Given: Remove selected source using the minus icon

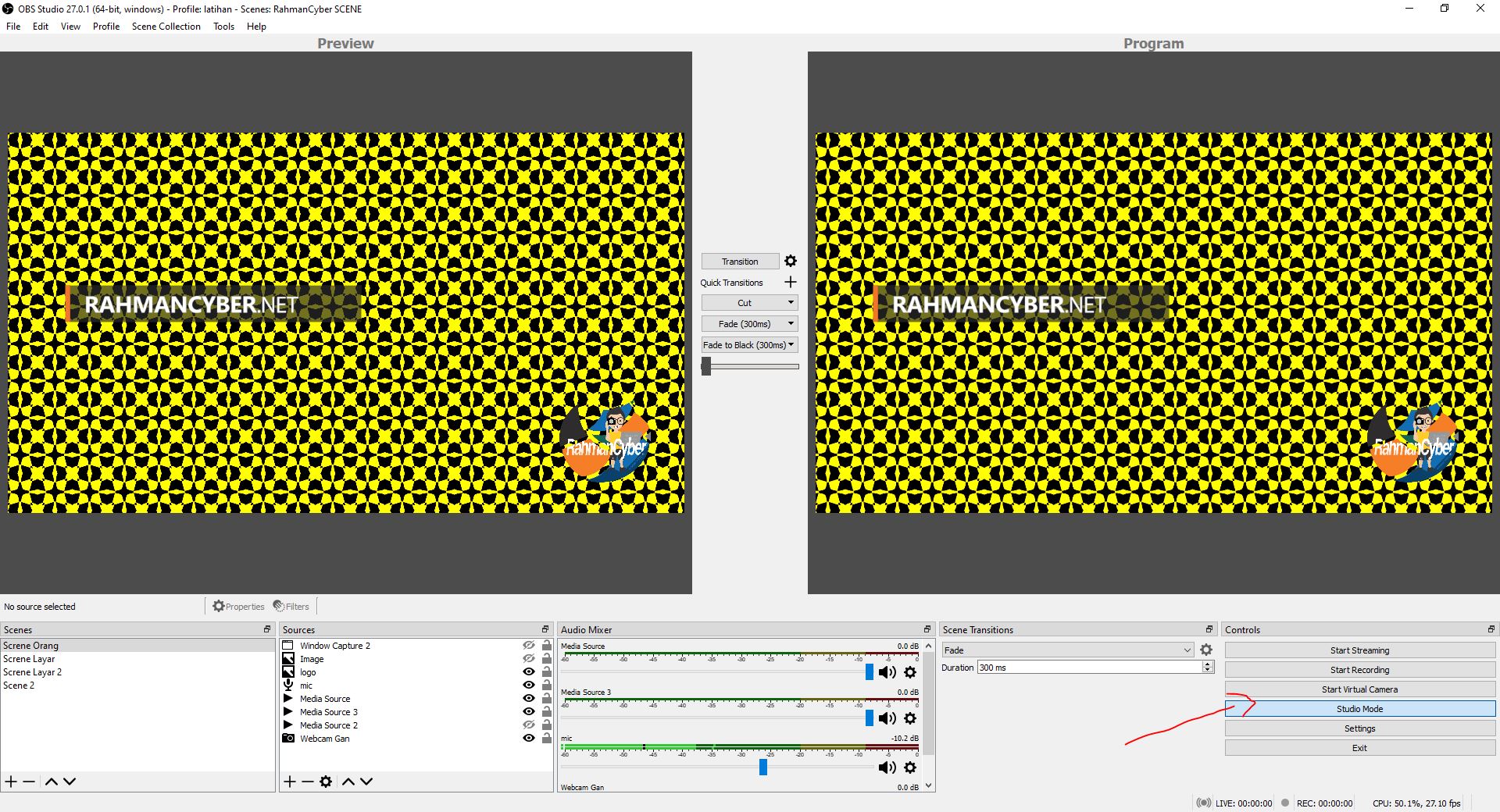Looking at the screenshot, I should (307, 781).
